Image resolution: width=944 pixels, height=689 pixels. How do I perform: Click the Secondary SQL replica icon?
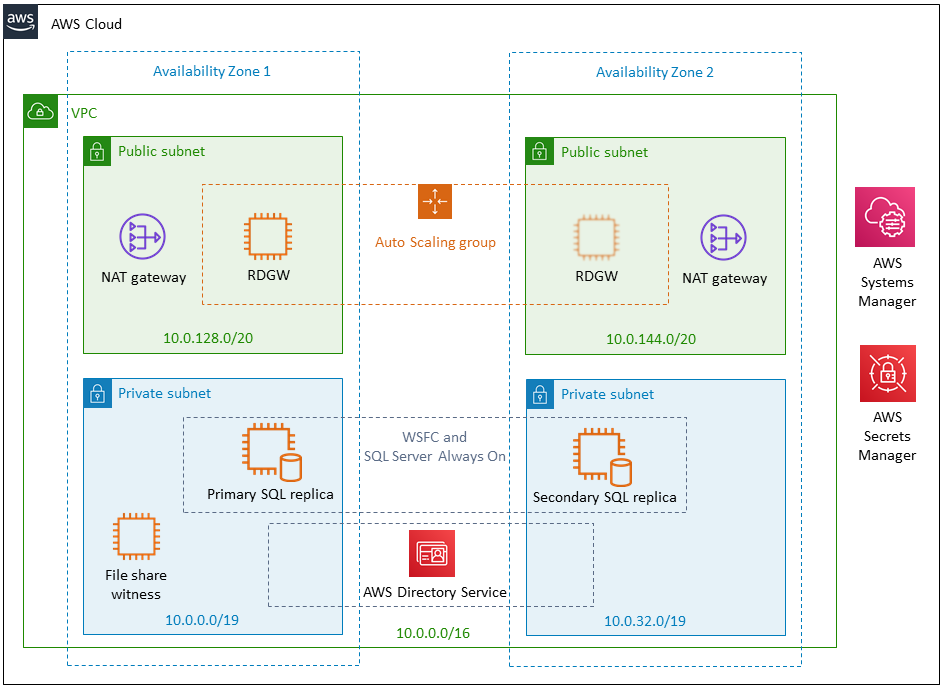603,455
